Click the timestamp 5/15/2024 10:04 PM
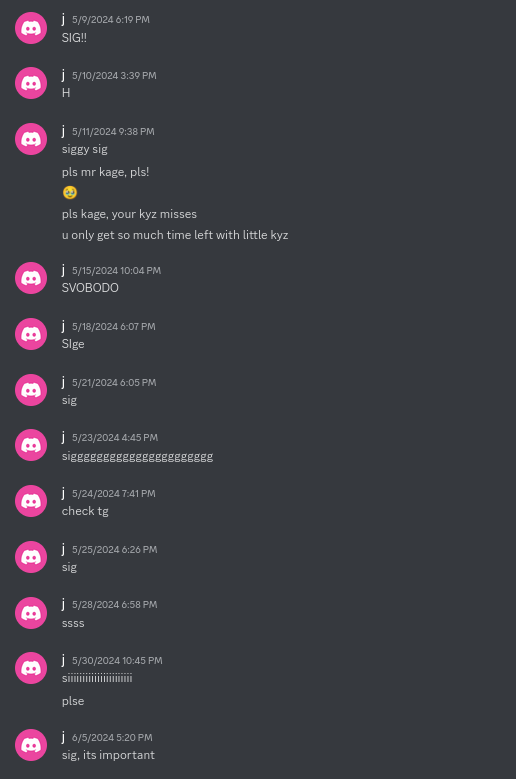The height and width of the screenshot is (779, 516). pos(116,271)
